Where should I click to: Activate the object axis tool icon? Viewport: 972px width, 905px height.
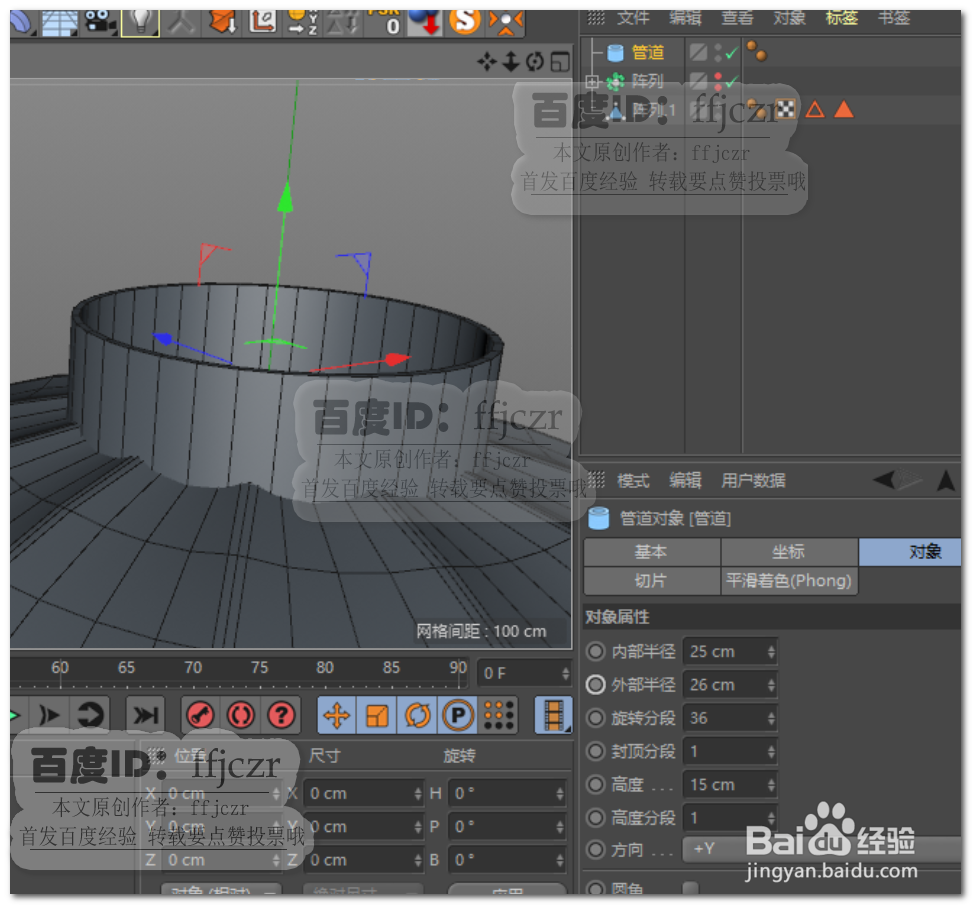click(263, 22)
